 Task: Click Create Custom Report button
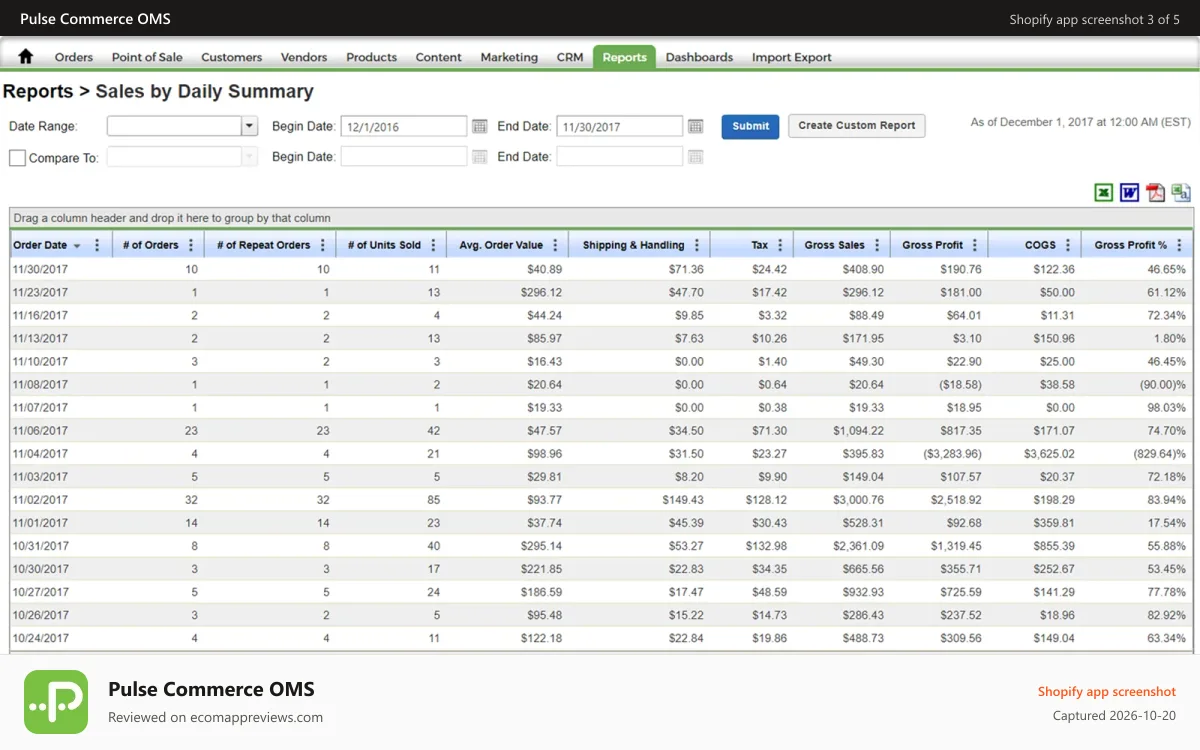[857, 126]
